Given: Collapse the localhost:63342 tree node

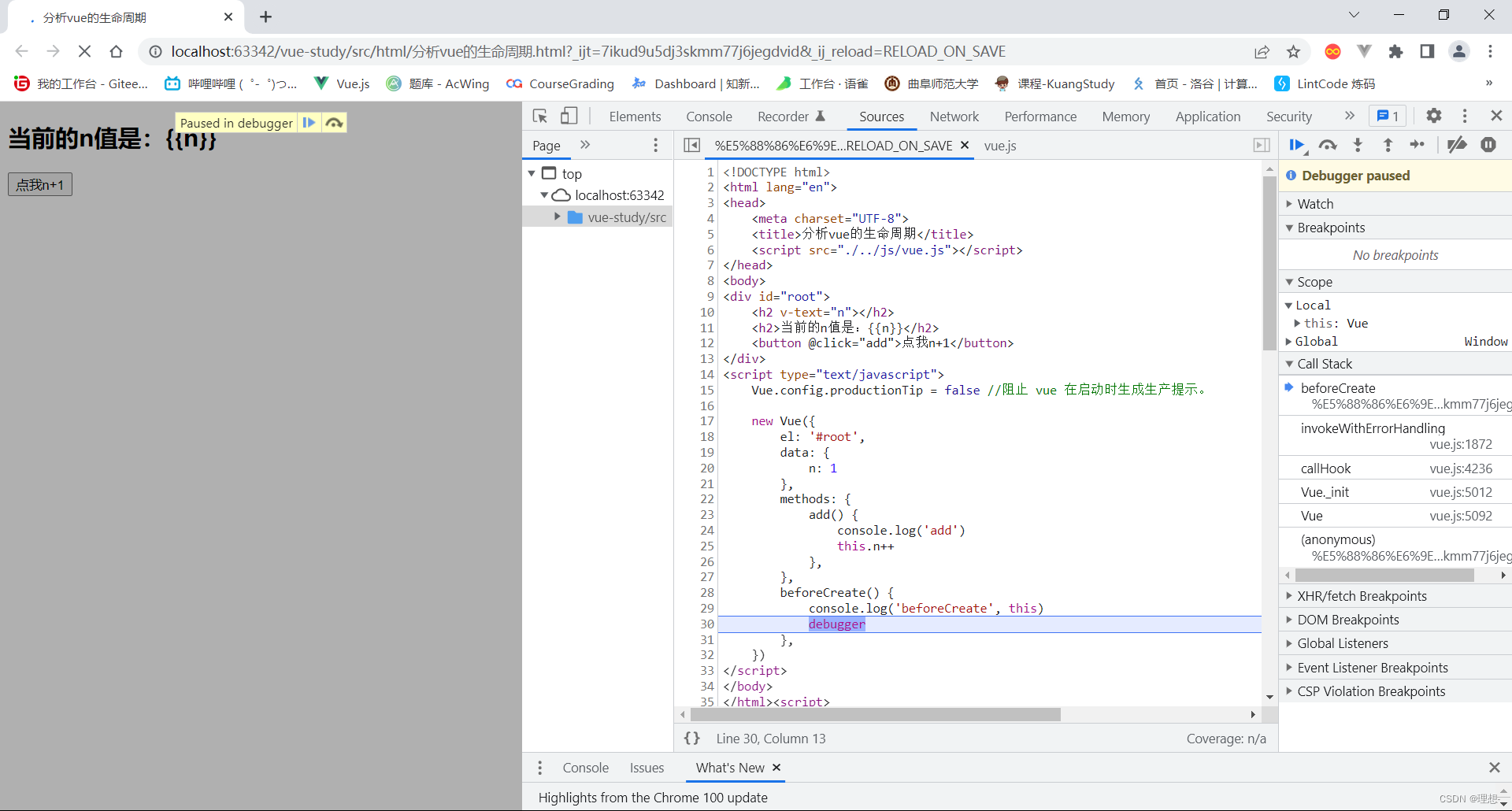Looking at the screenshot, I should coord(544,195).
